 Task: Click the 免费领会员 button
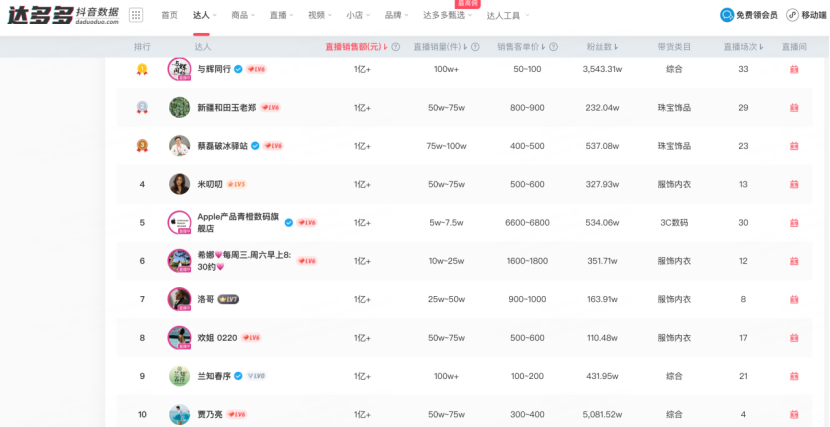point(749,15)
